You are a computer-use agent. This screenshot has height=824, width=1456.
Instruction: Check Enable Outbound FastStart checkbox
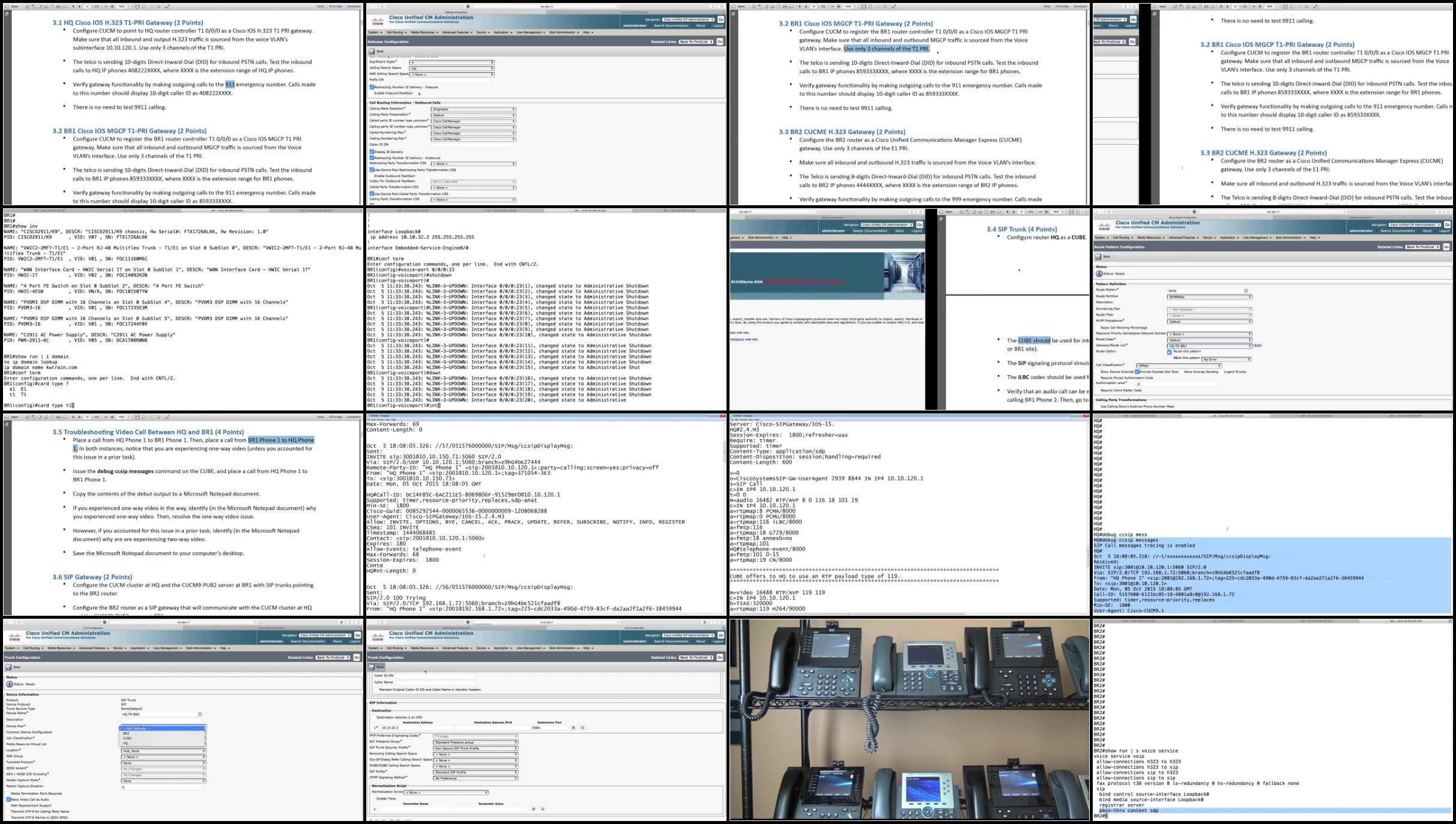coord(372,176)
